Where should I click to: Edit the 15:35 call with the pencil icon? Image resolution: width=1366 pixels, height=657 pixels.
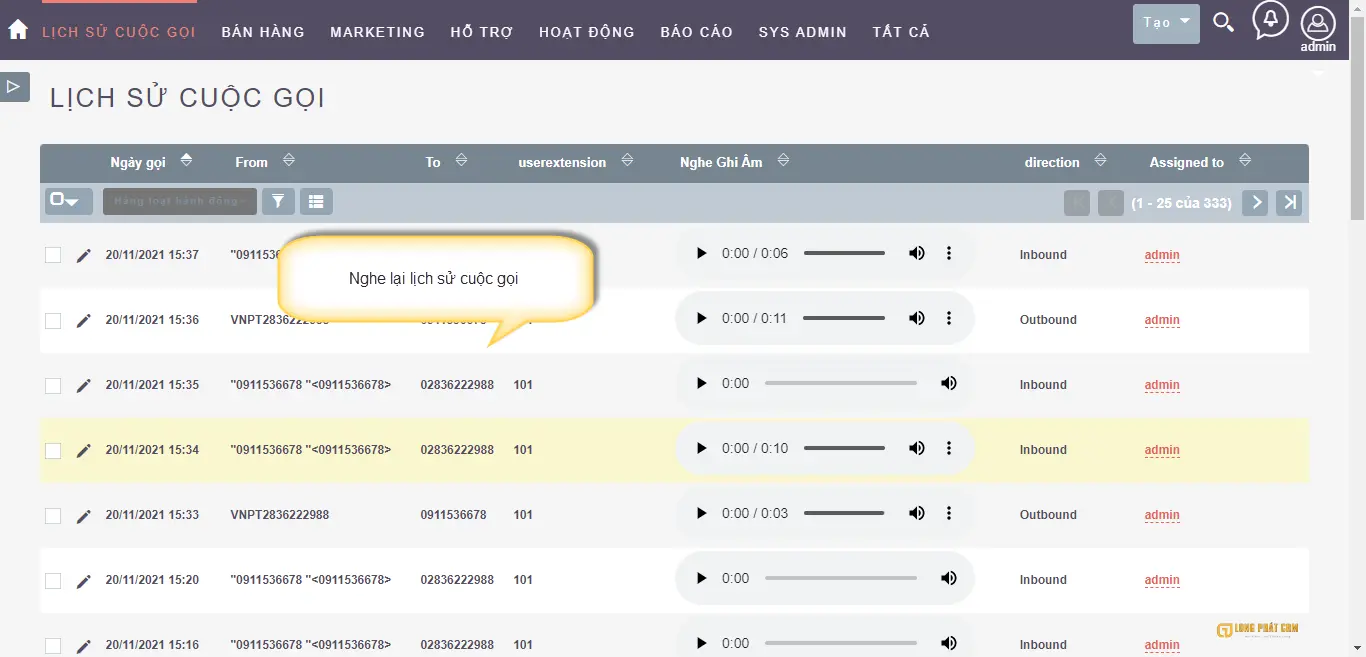pyautogui.click(x=84, y=383)
